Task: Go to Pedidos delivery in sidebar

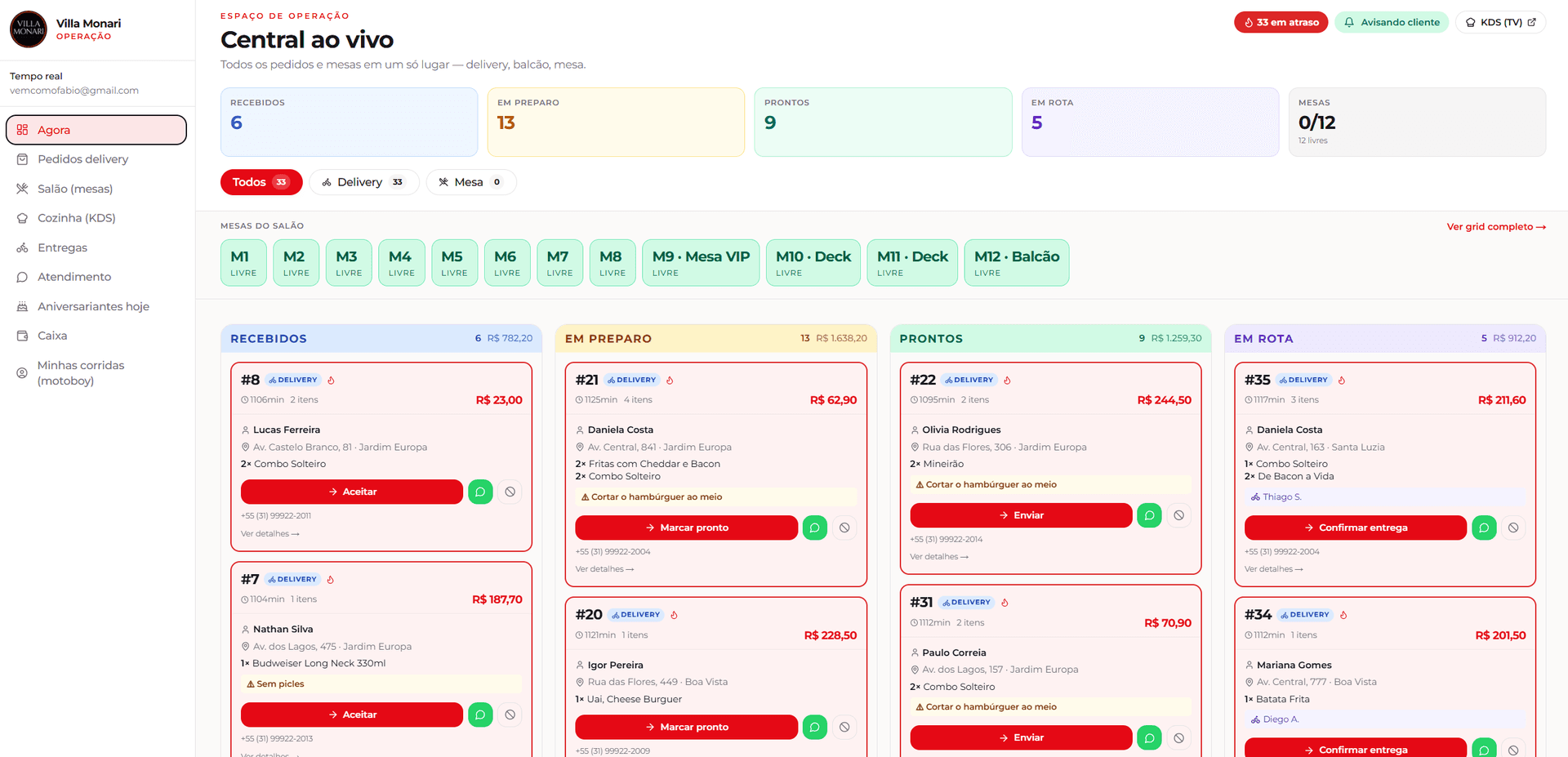Action: (96, 159)
